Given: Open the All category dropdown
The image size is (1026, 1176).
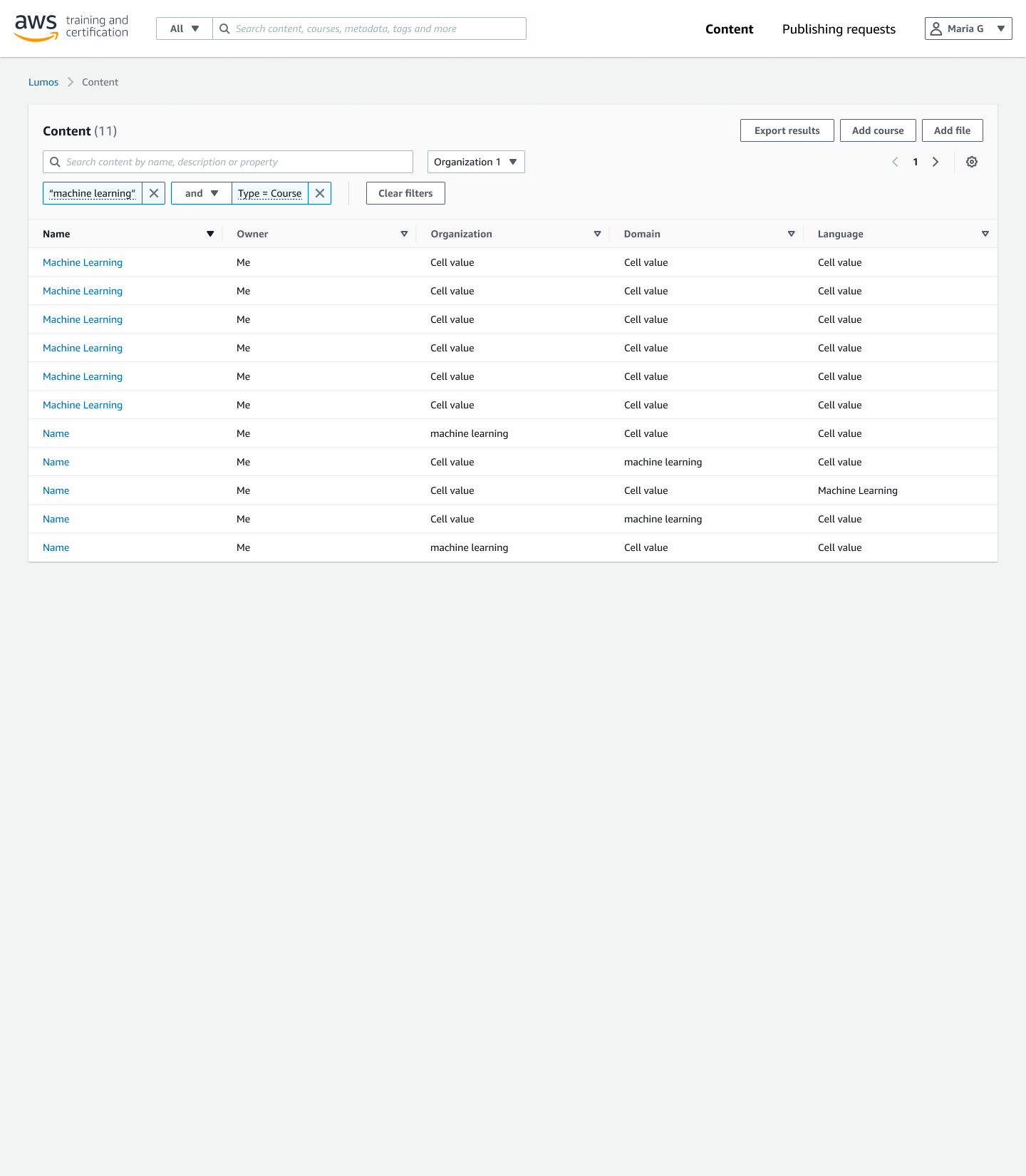Looking at the screenshot, I should (x=185, y=29).
